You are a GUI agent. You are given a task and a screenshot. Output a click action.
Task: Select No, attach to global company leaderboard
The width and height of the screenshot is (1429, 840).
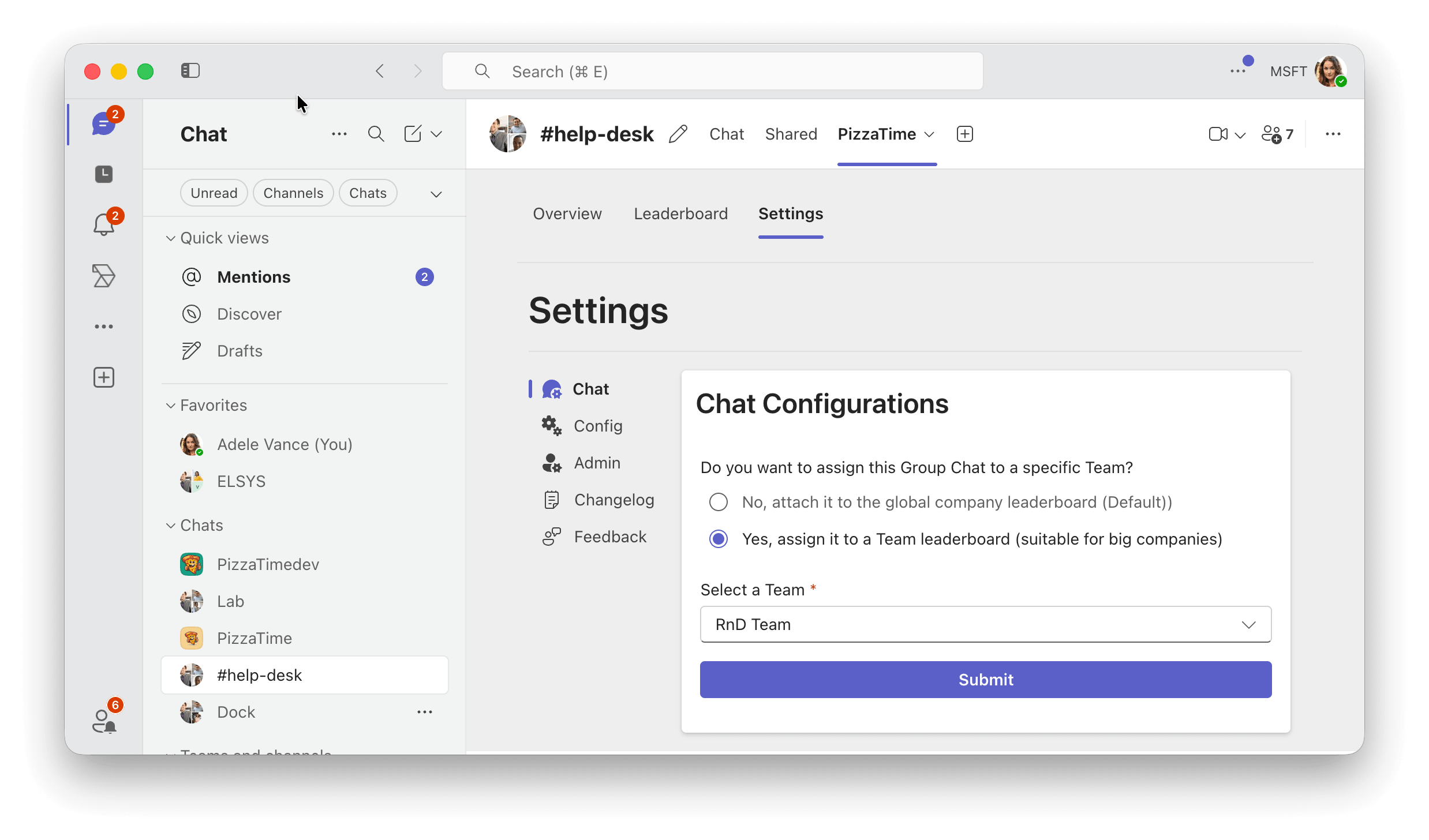pyautogui.click(x=718, y=502)
